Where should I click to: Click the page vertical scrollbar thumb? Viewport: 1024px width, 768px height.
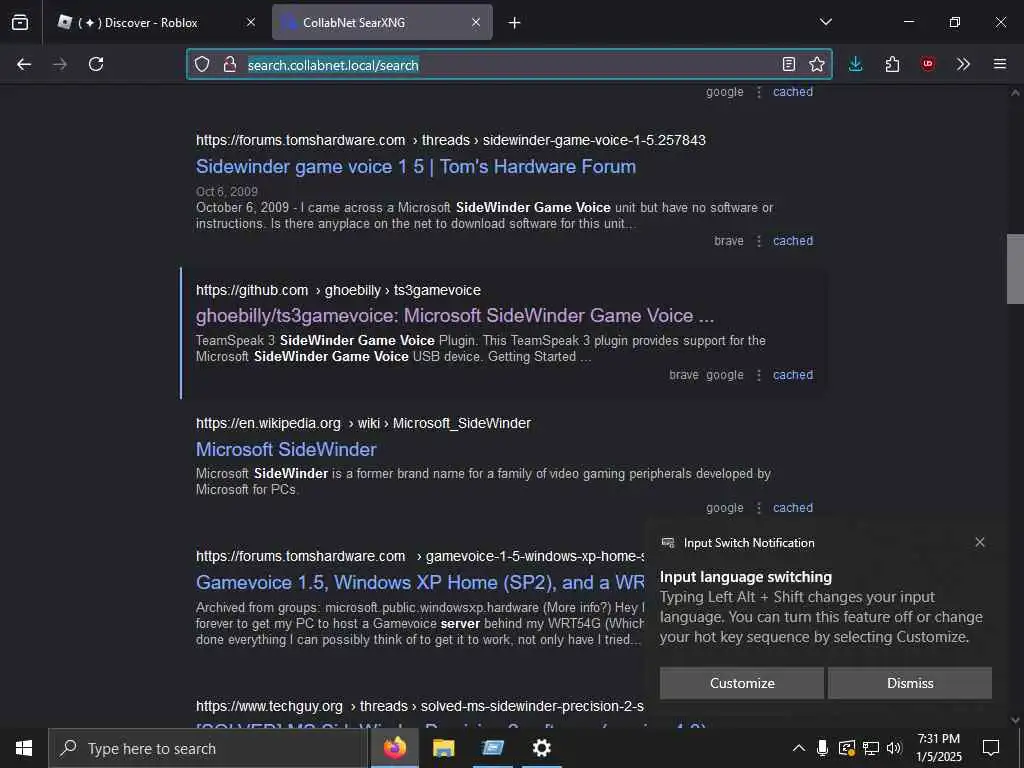(x=1015, y=268)
